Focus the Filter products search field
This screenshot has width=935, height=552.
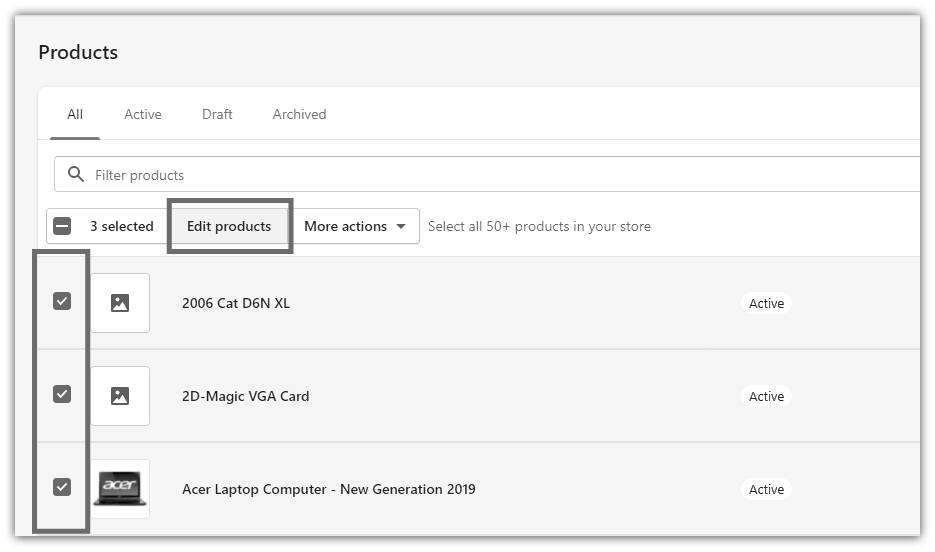(x=487, y=174)
